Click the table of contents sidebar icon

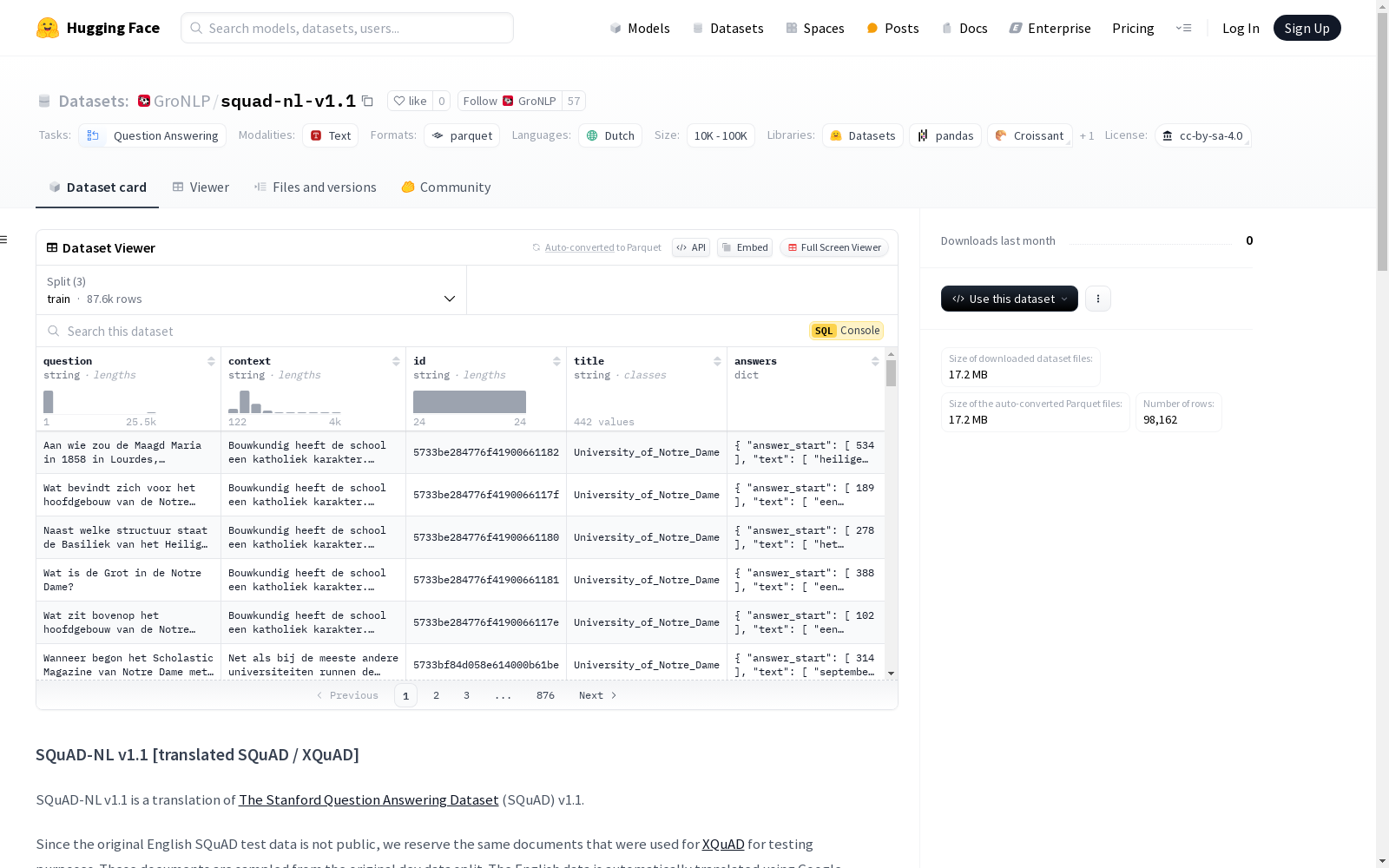[4, 240]
